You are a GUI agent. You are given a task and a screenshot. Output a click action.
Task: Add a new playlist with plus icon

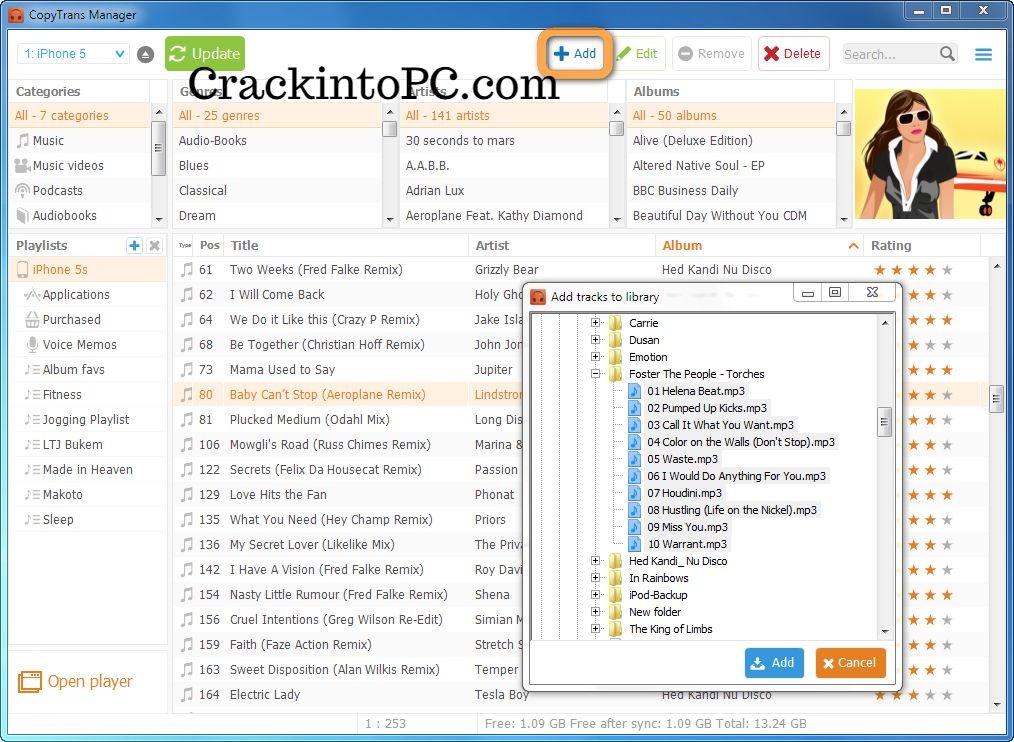point(134,245)
